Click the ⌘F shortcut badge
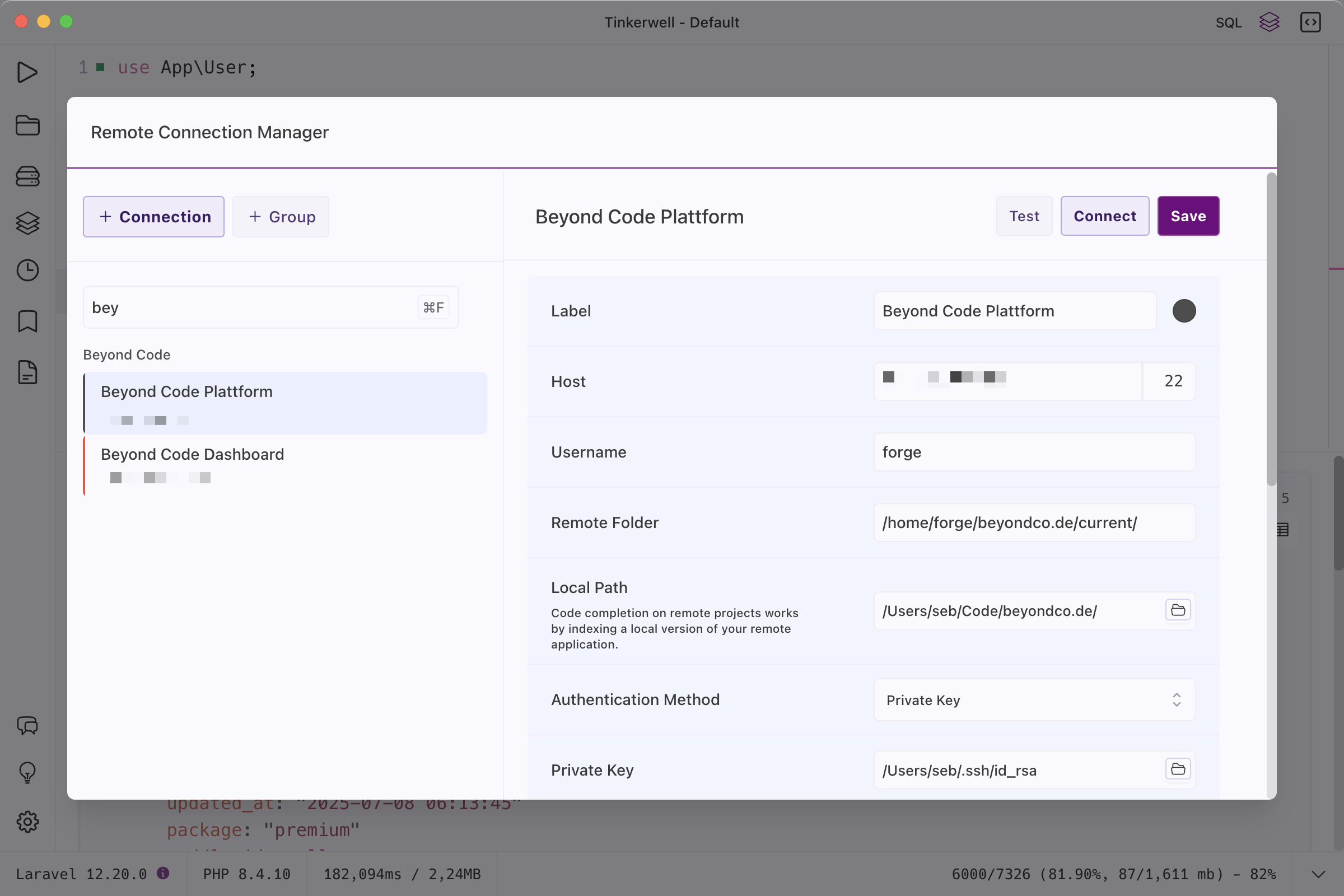Viewport: 1344px width, 896px height. coord(433,307)
